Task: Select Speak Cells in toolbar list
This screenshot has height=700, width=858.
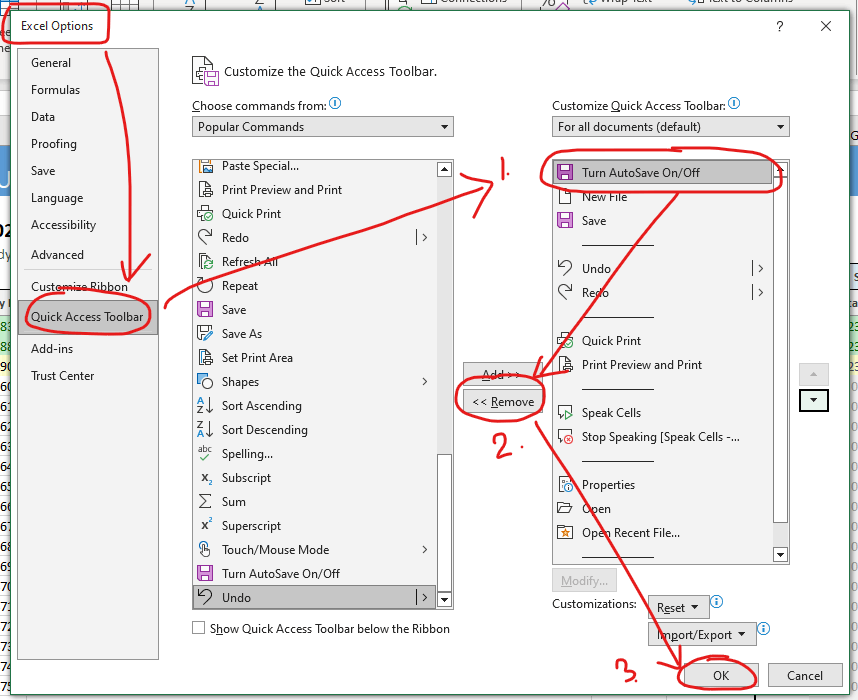Action: [663, 413]
